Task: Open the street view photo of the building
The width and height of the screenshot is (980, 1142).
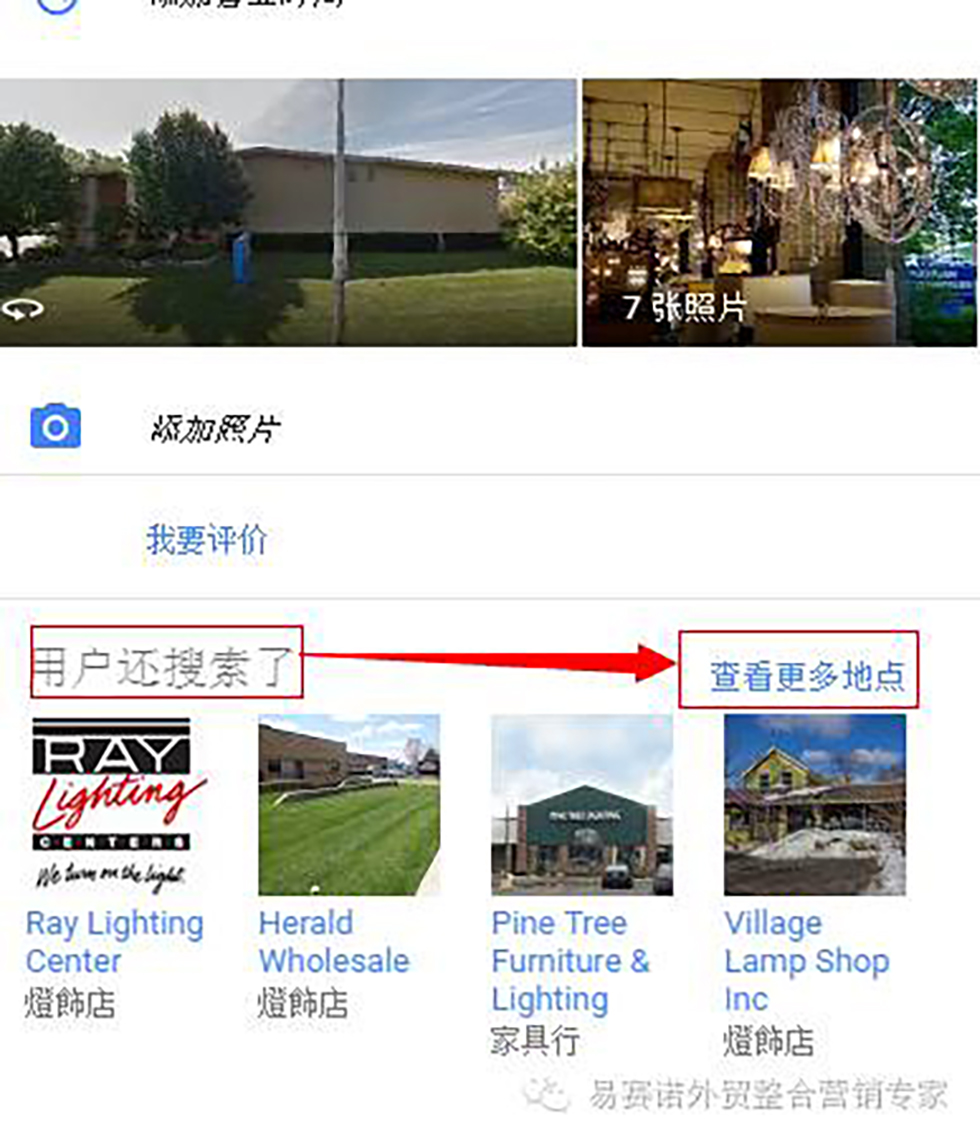Action: tap(288, 212)
